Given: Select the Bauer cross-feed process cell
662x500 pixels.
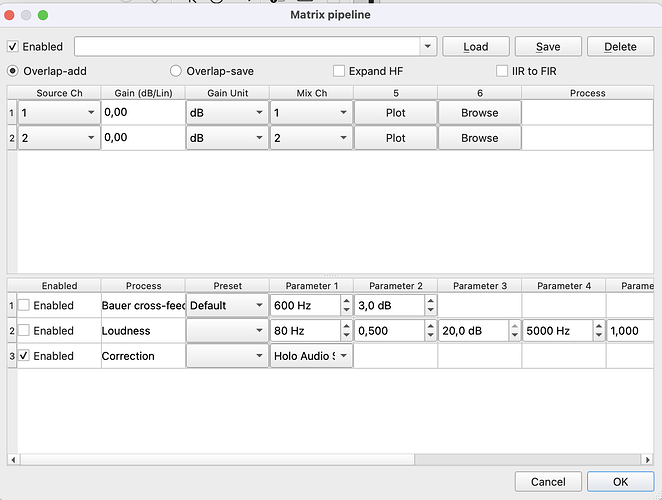Looking at the screenshot, I should [143, 305].
